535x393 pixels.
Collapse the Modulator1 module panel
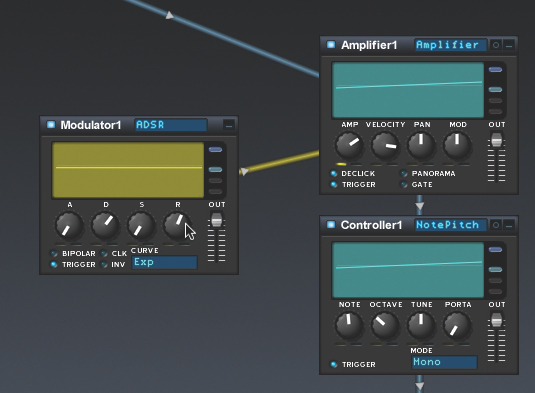click(229, 125)
